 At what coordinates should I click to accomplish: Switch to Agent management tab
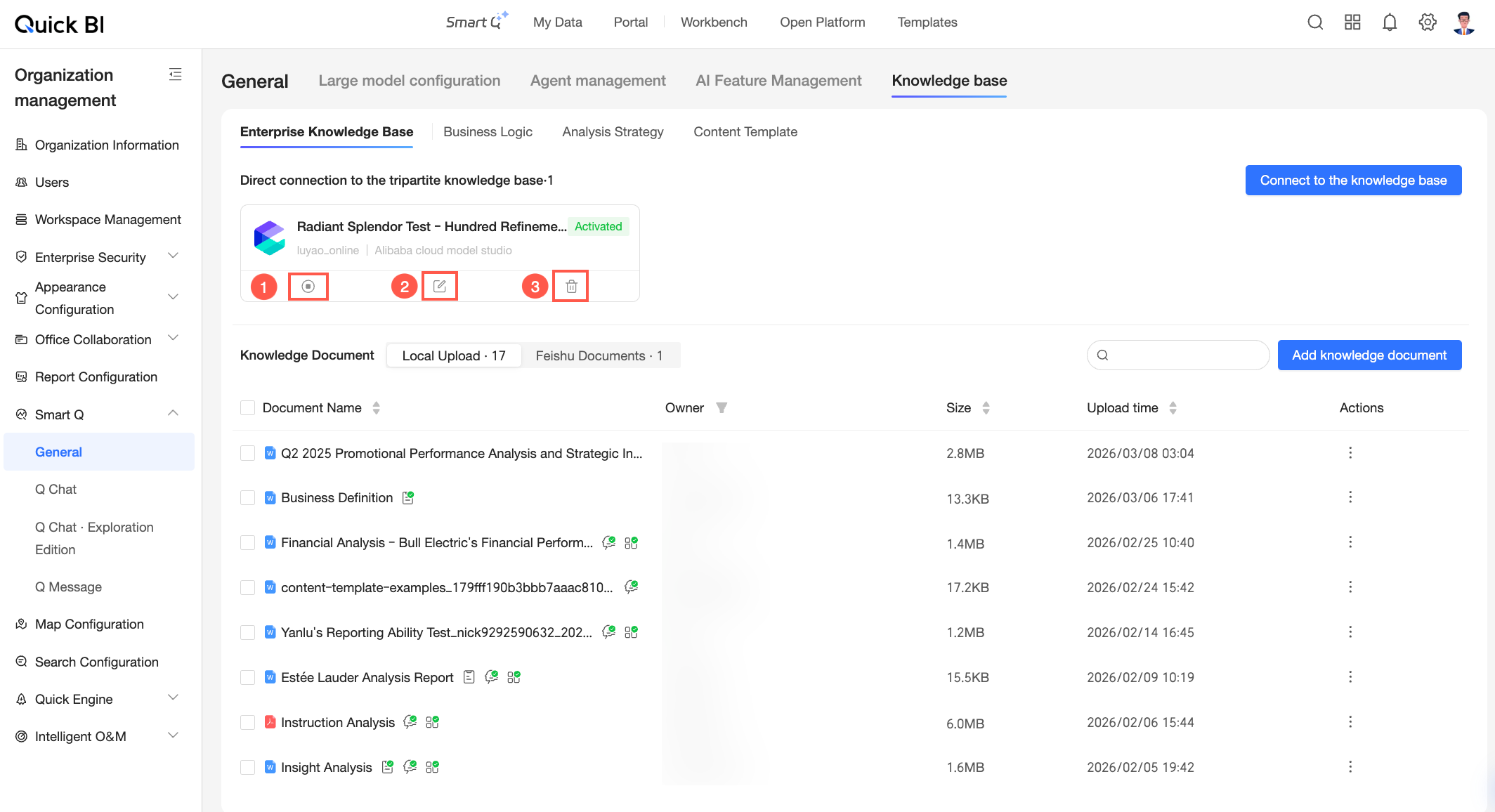click(x=598, y=81)
